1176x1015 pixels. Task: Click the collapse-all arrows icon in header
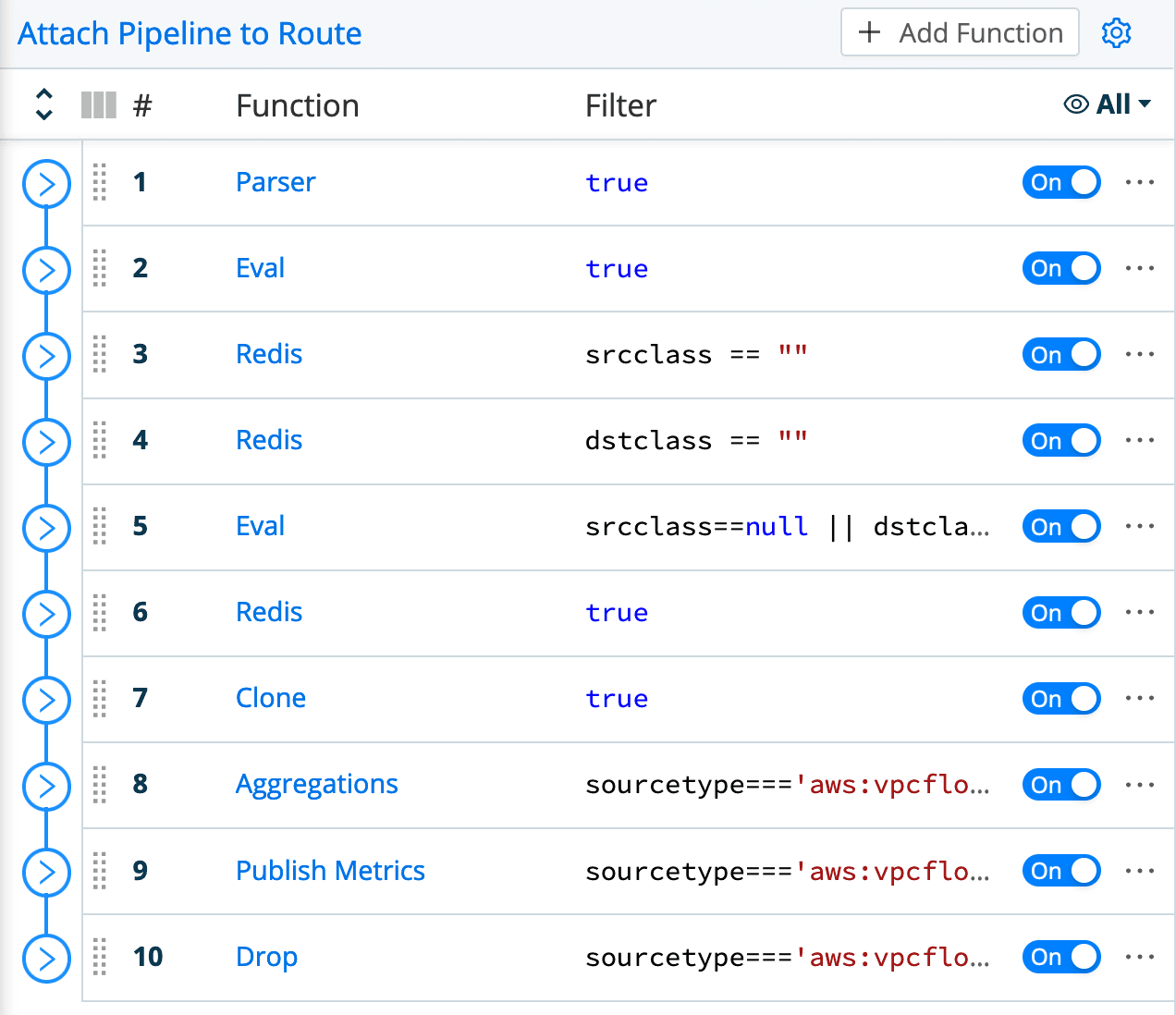[x=43, y=104]
